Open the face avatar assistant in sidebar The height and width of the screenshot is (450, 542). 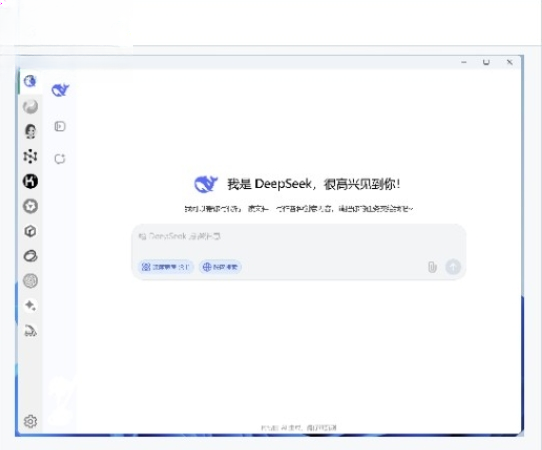tap(30, 131)
